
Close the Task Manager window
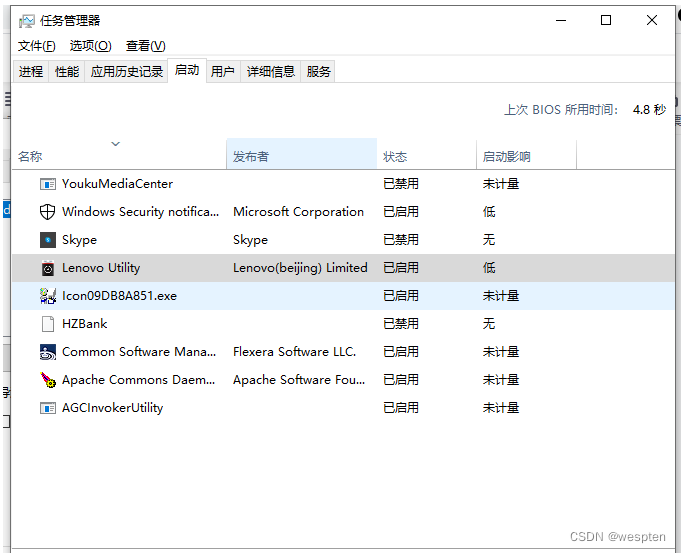651,20
